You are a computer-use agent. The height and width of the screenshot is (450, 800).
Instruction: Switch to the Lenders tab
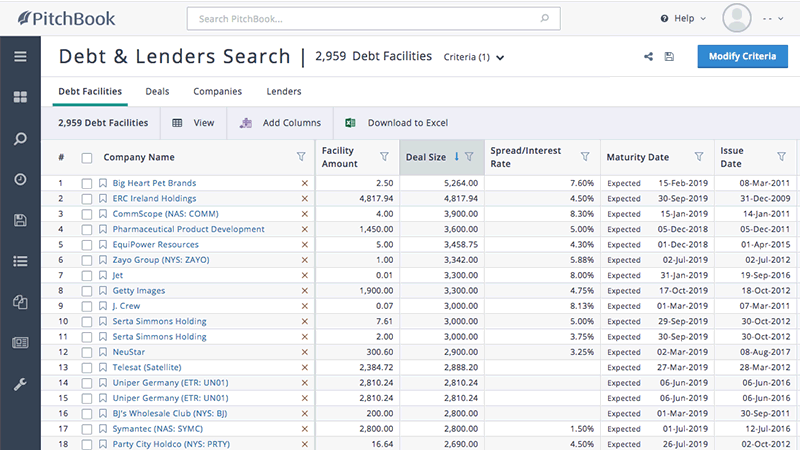pos(284,91)
